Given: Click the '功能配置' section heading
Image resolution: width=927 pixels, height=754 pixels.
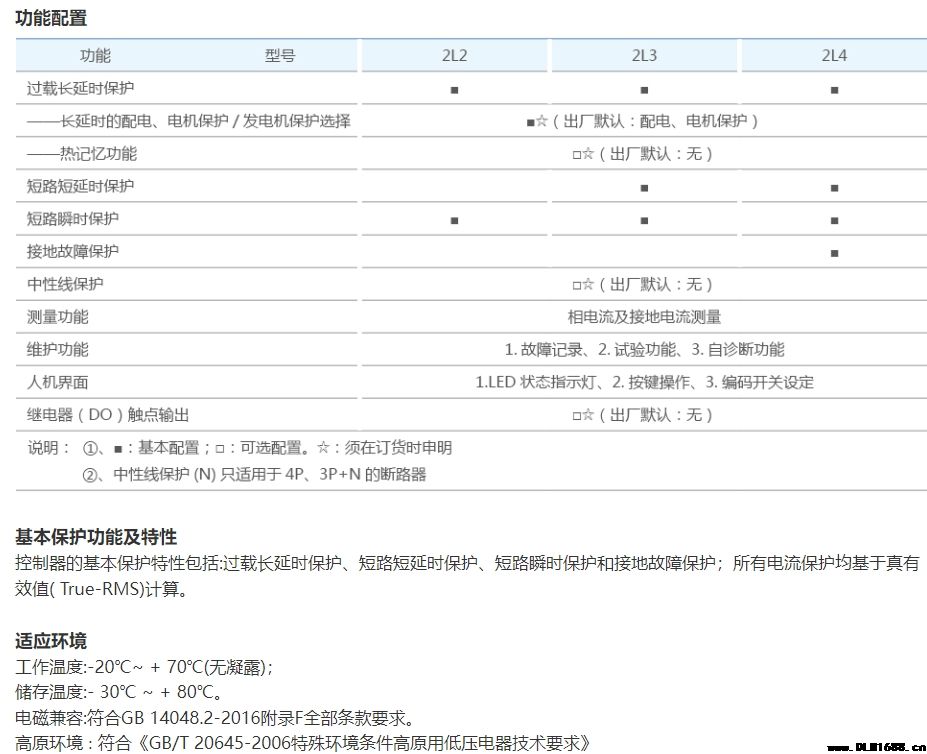Looking at the screenshot, I should pos(51,18).
